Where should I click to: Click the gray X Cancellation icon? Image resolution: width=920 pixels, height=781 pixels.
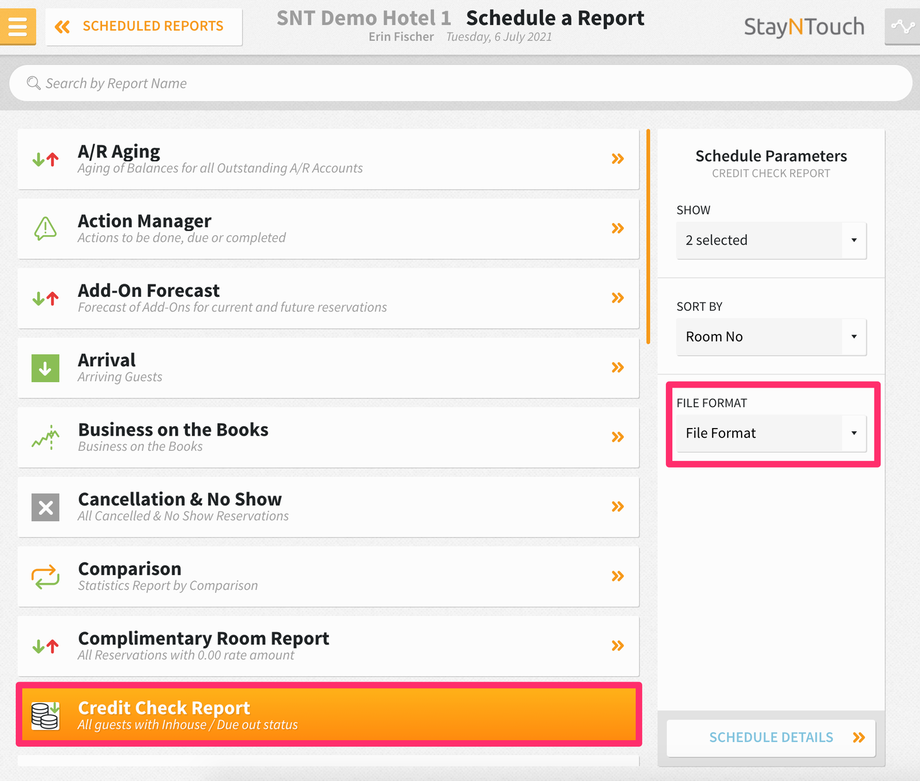point(45,508)
